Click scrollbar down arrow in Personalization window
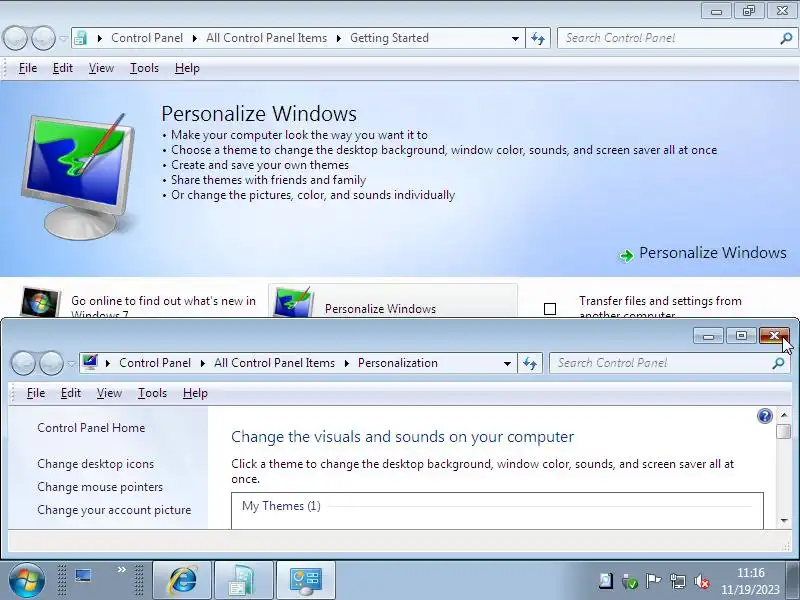Image resolution: width=800 pixels, height=600 pixels. point(784,520)
